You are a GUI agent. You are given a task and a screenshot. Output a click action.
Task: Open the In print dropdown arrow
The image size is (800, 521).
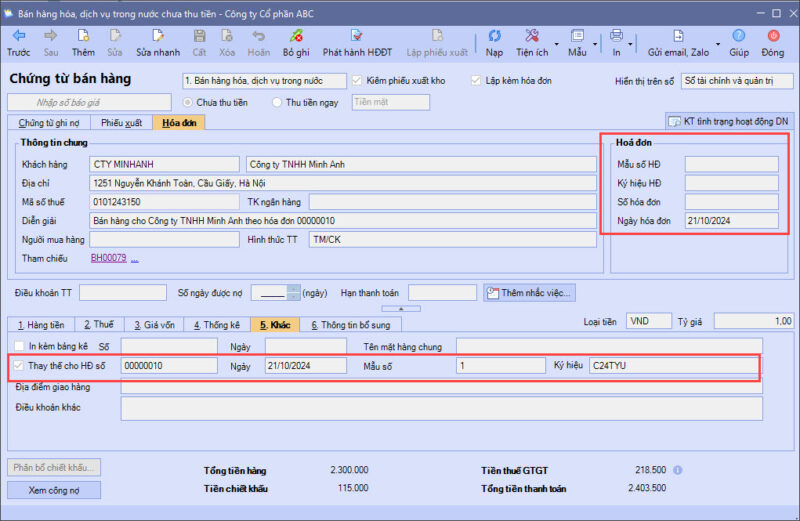(631, 44)
